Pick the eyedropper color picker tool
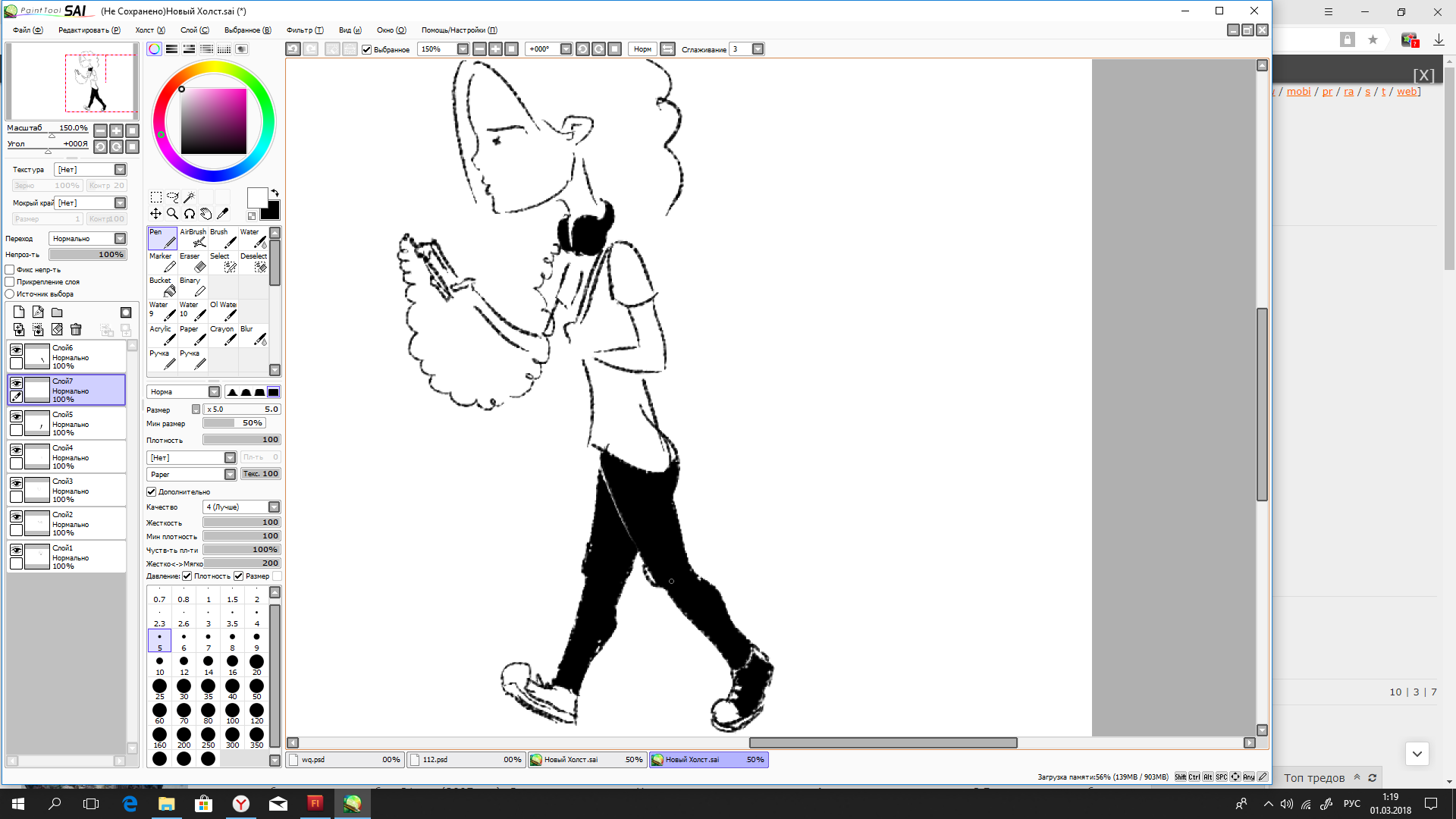The image size is (1456, 819). [222, 214]
